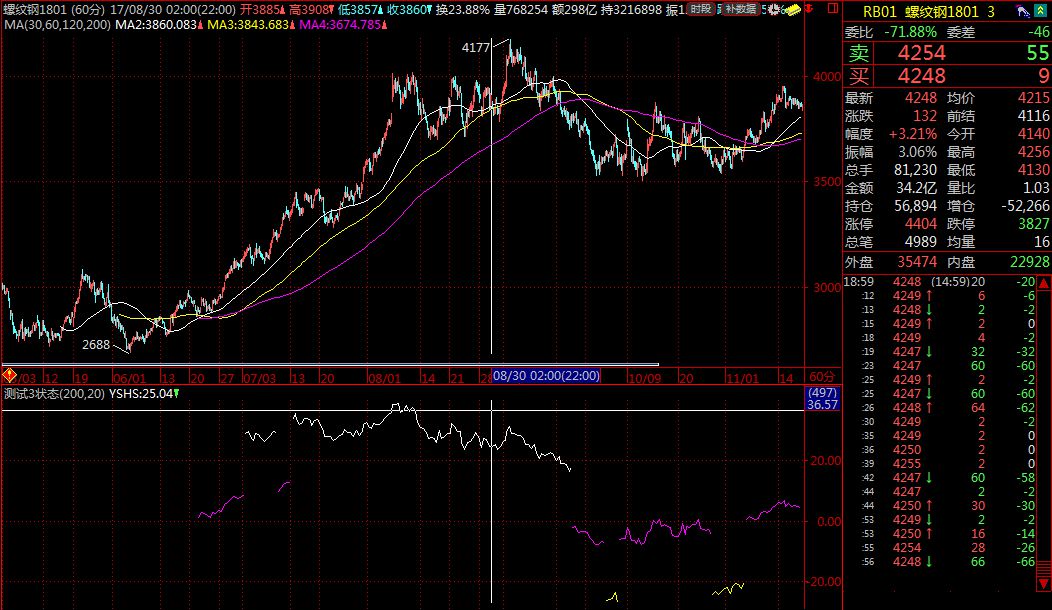Click the 08/30 02:00(22:00) crosshair date label
Screen dimensions: 1052x610
coord(546,376)
